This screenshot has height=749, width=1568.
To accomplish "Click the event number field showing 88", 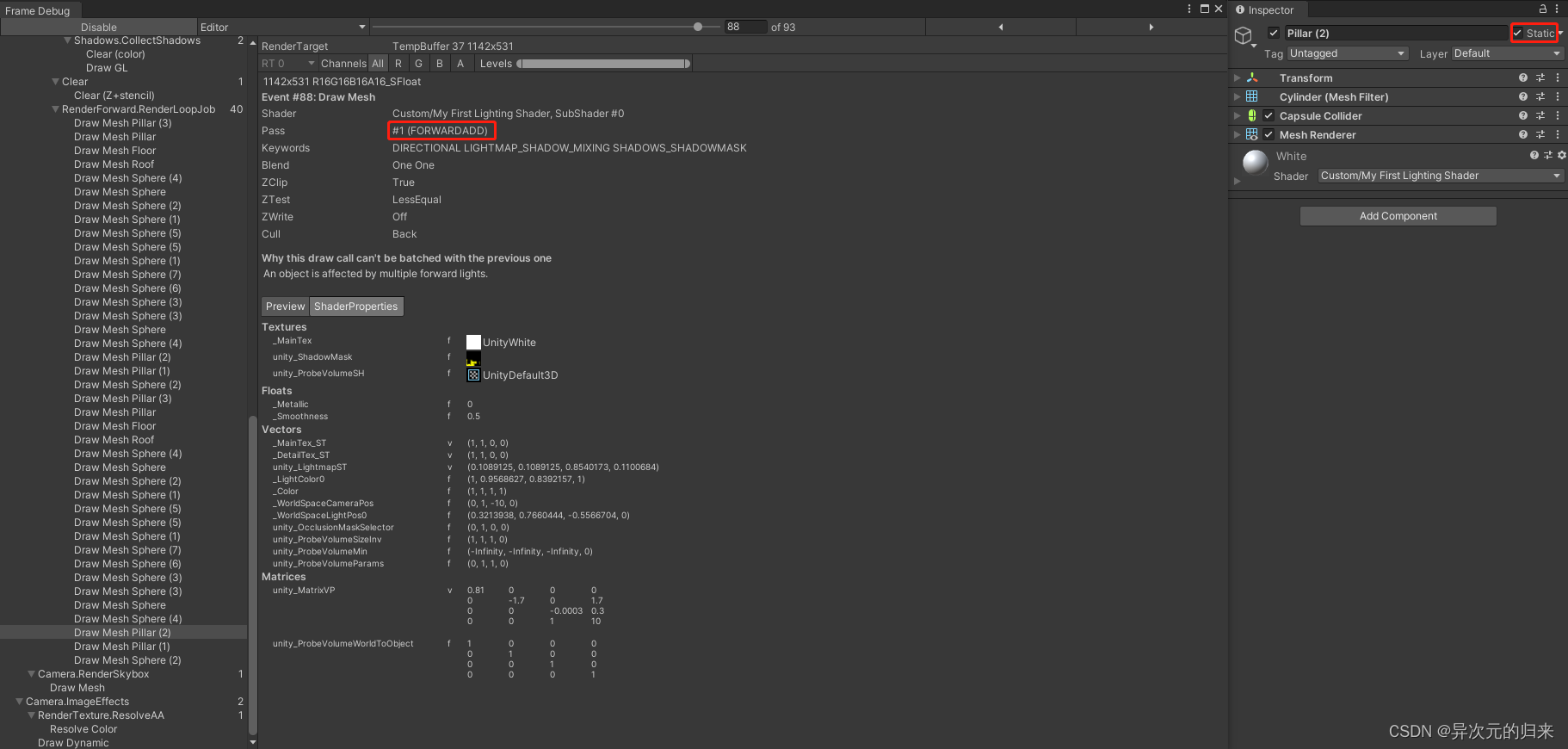I will tap(745, 27).
